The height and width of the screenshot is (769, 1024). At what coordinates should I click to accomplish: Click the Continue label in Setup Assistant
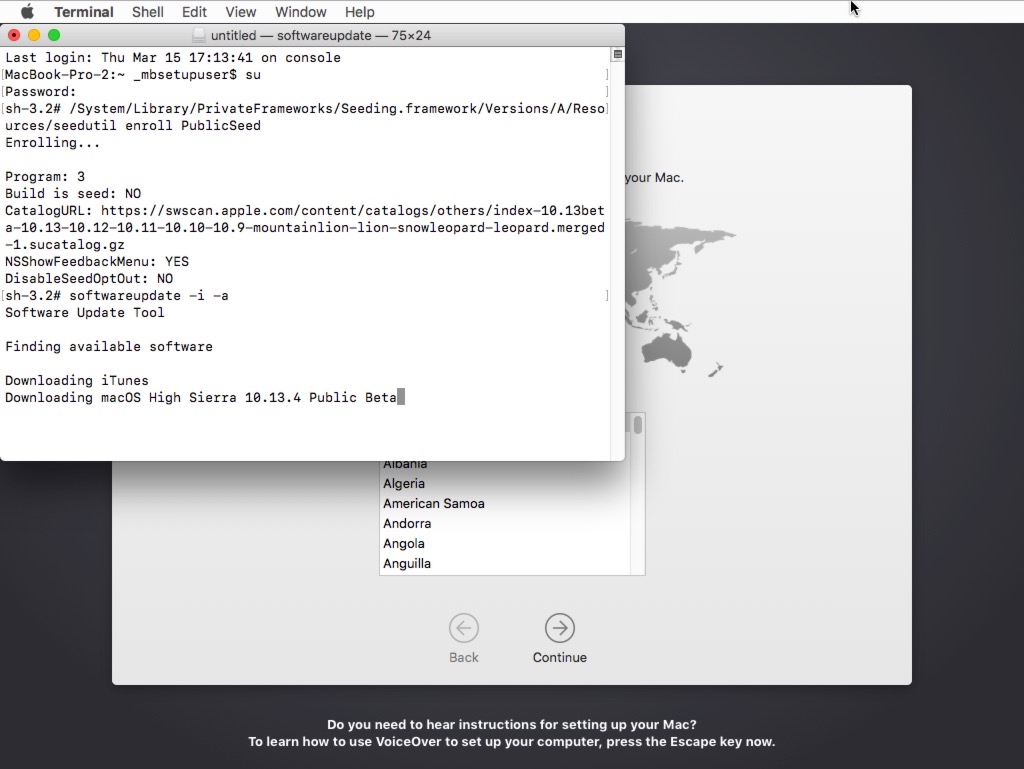coord(560,657)
